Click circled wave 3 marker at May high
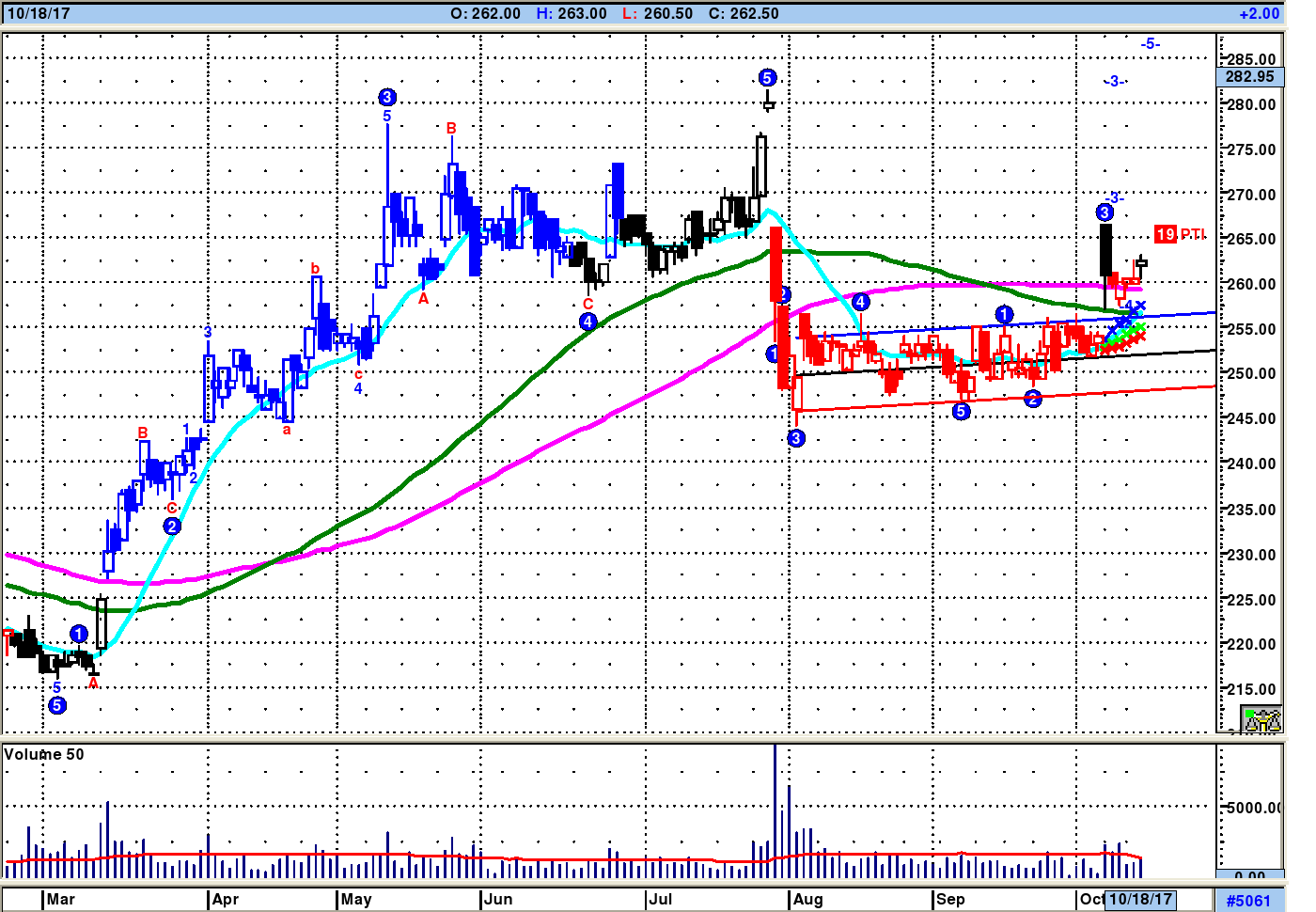The width and height of the screenshot is (1316, 912). [x=387, y=97]
